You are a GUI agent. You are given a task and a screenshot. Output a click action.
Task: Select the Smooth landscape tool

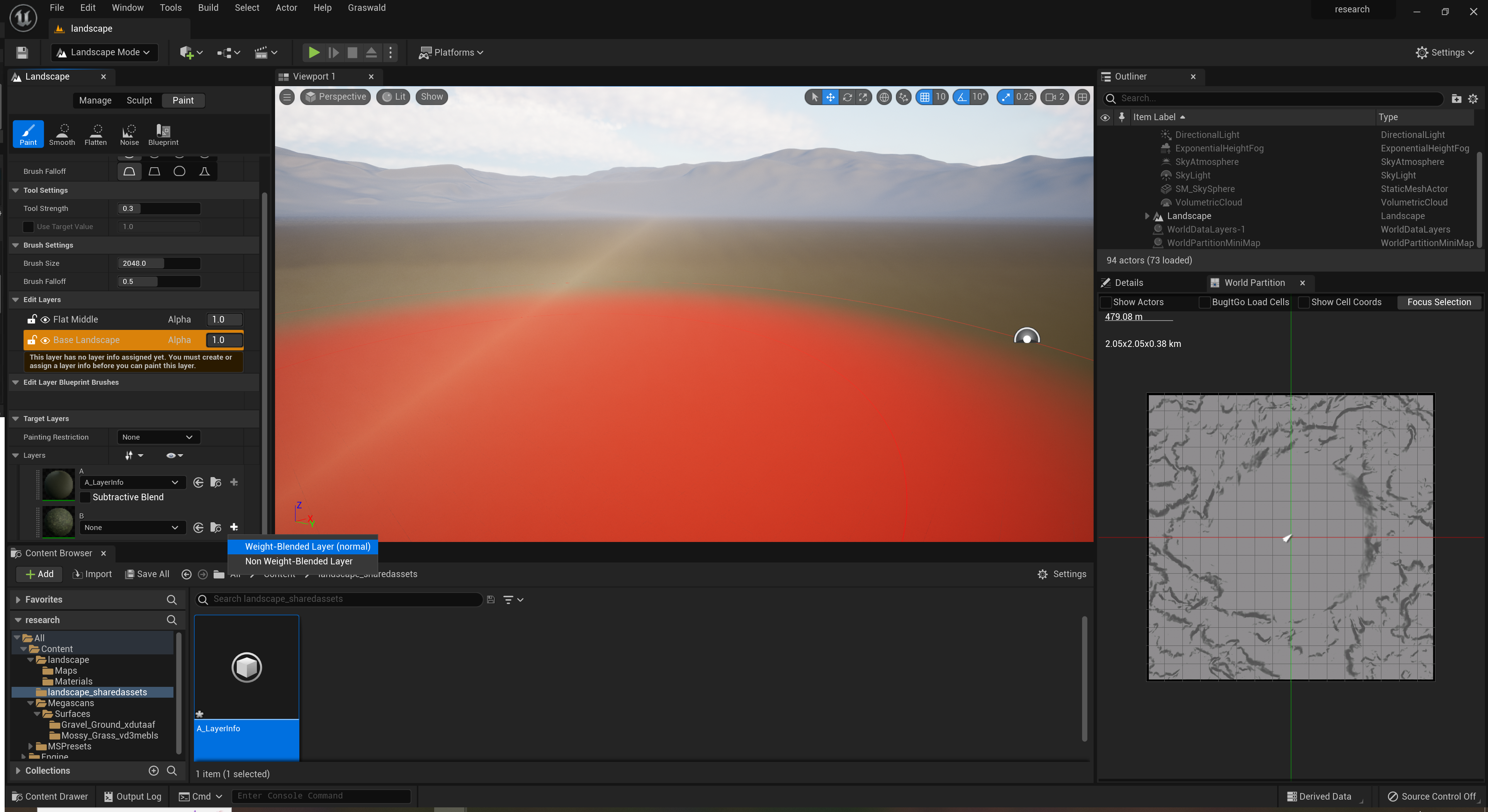[62, 134]
